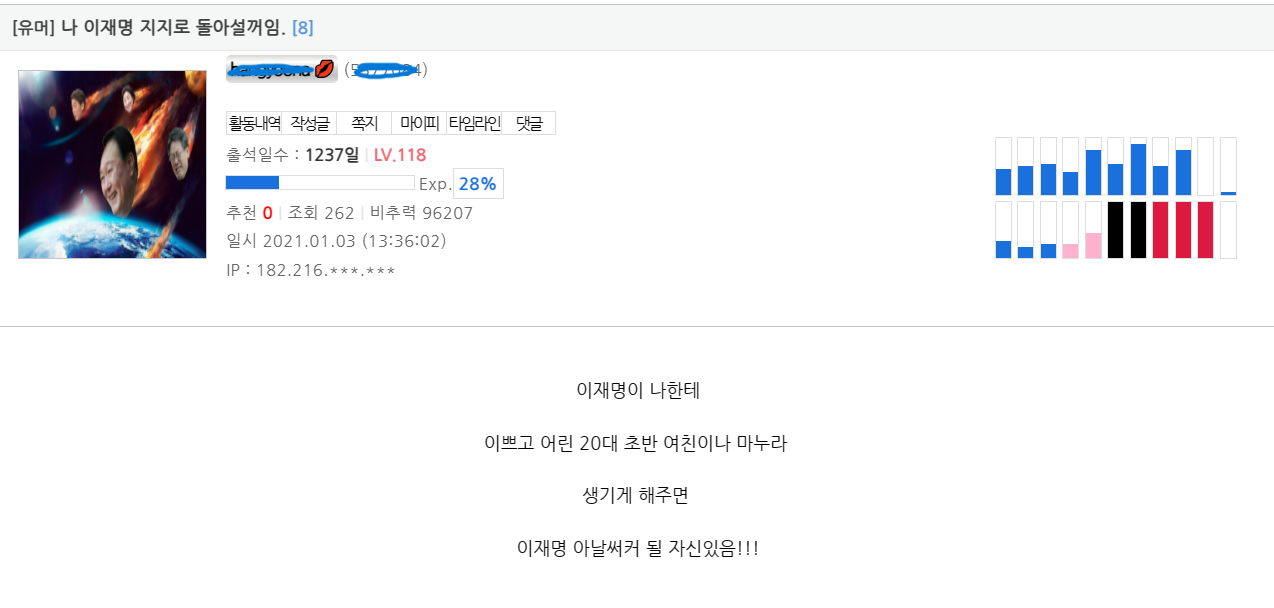Open the author's space-themed avatar image
The image size is (1274, 608).
[112, 164]
